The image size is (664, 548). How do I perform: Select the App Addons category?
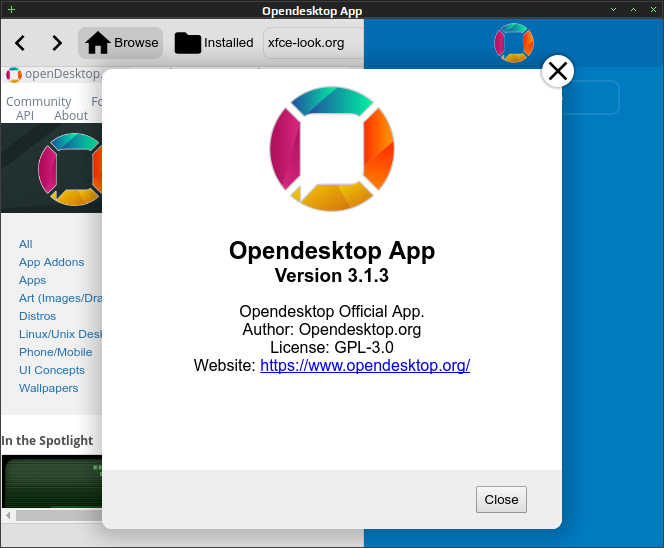click(51, 262)
